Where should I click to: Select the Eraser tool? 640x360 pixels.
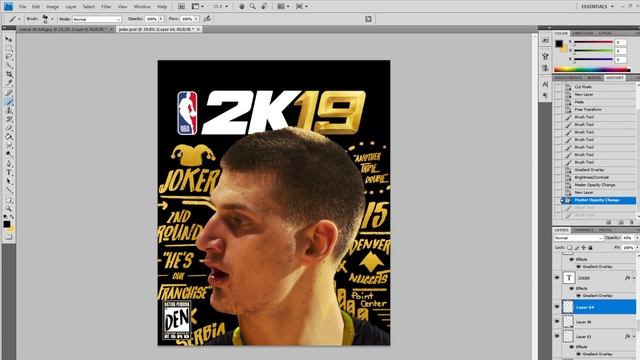tap(9, 128)
